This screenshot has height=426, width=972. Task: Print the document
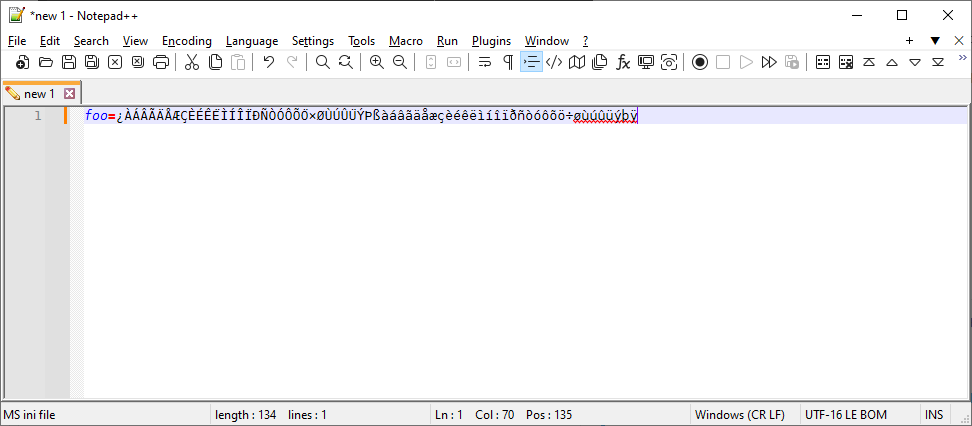coord(161,62)
